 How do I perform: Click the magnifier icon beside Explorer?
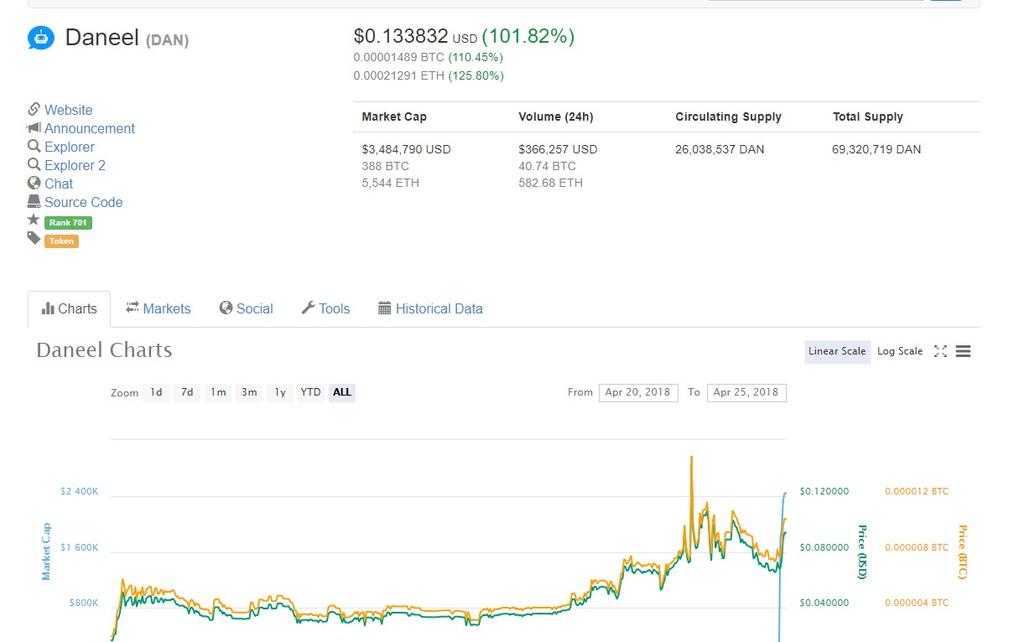(x=34, y=146)
